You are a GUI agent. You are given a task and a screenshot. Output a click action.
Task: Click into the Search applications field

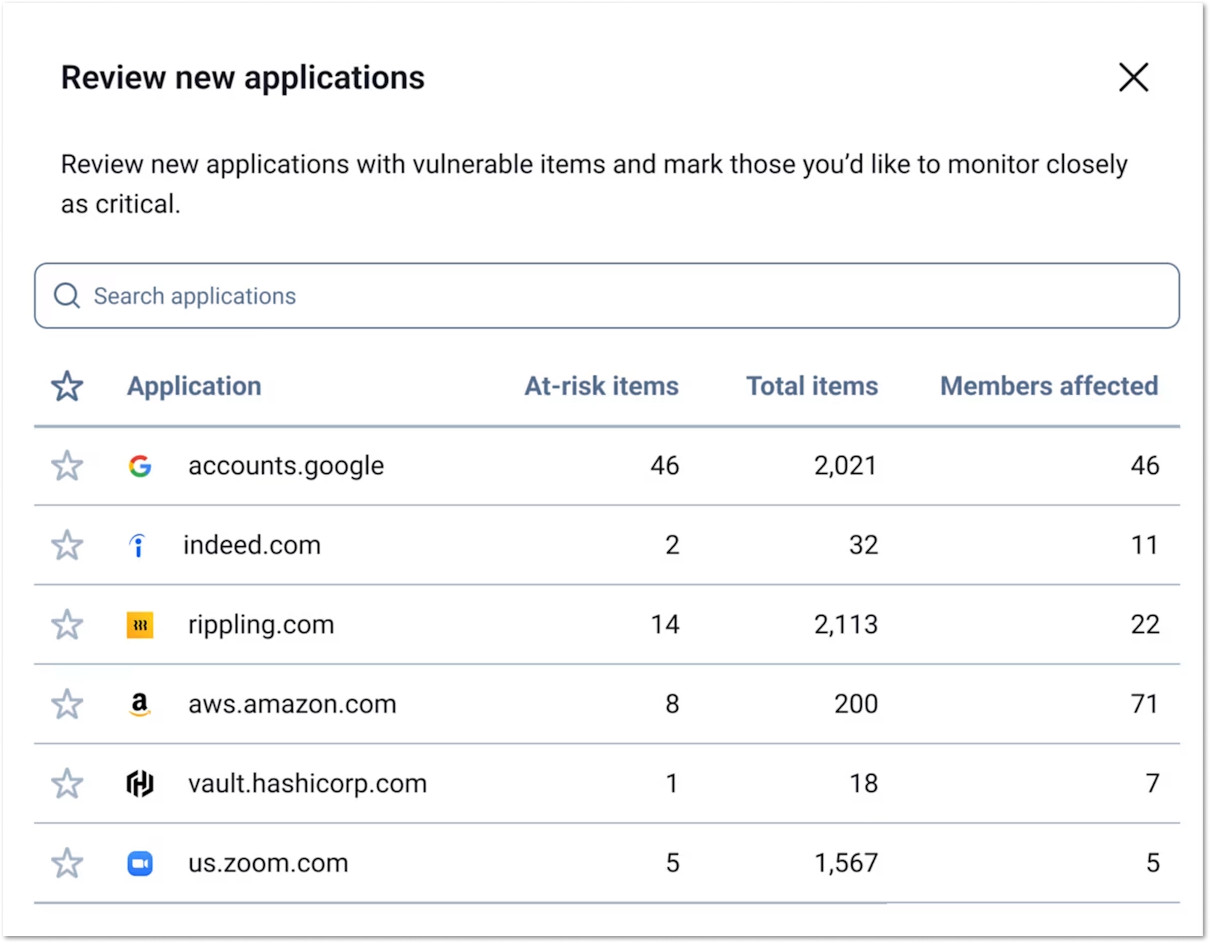[x=400, y=295]
